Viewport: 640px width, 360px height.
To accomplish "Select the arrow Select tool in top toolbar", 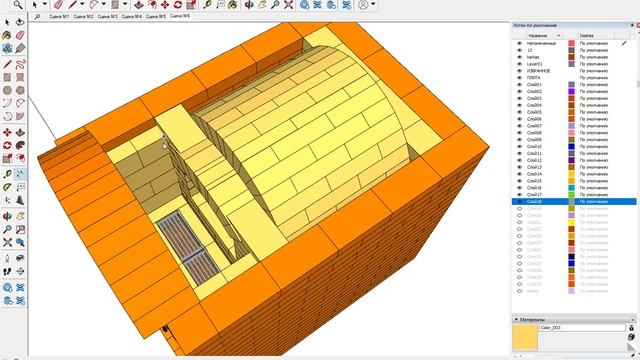I will [35, 5].
